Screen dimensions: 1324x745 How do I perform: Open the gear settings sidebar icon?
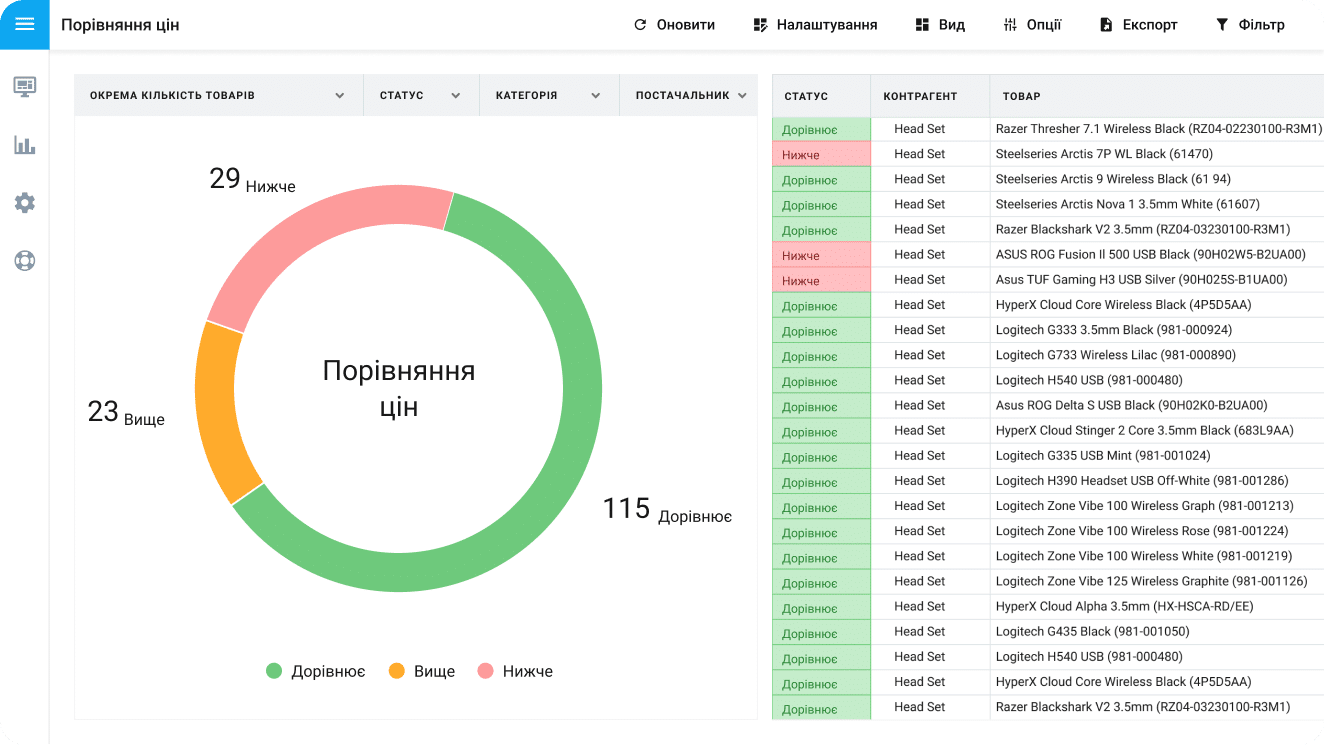point(25,203)
